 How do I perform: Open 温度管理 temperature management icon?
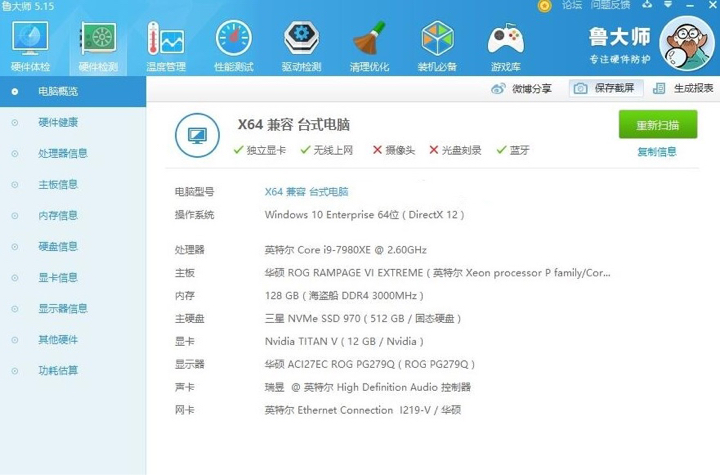point(166,46)
